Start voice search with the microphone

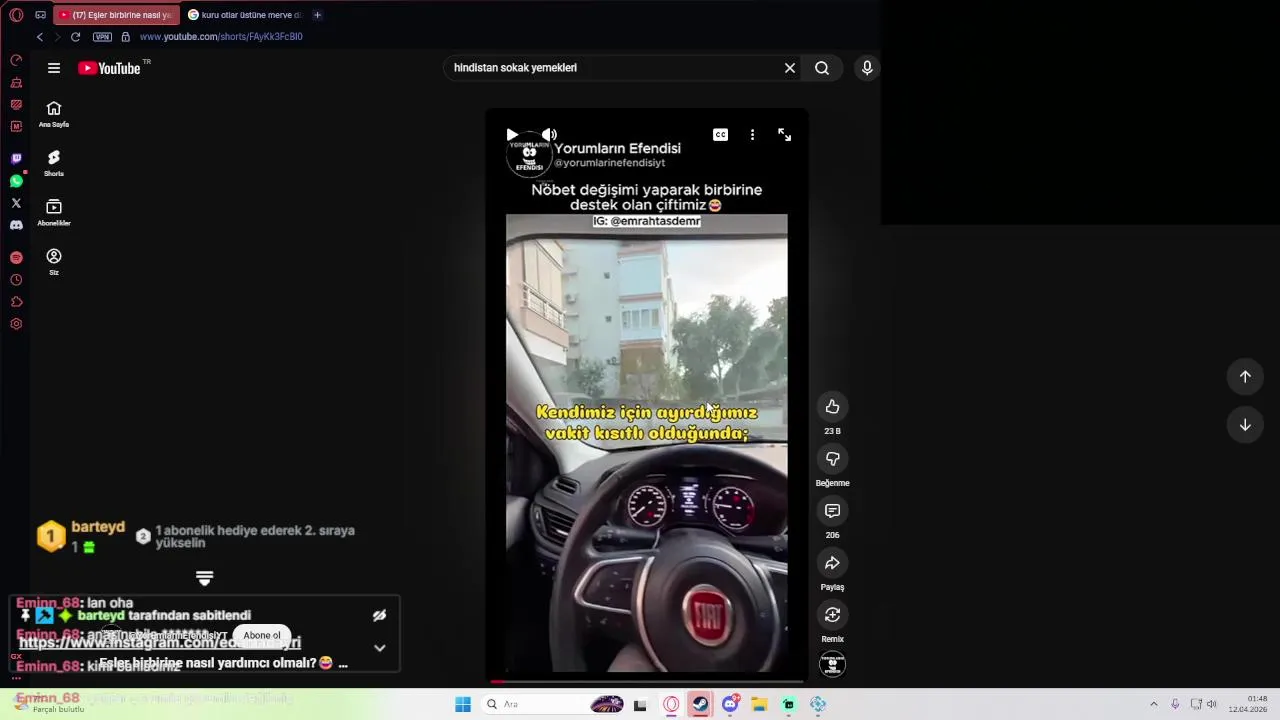tap(867, 68)
